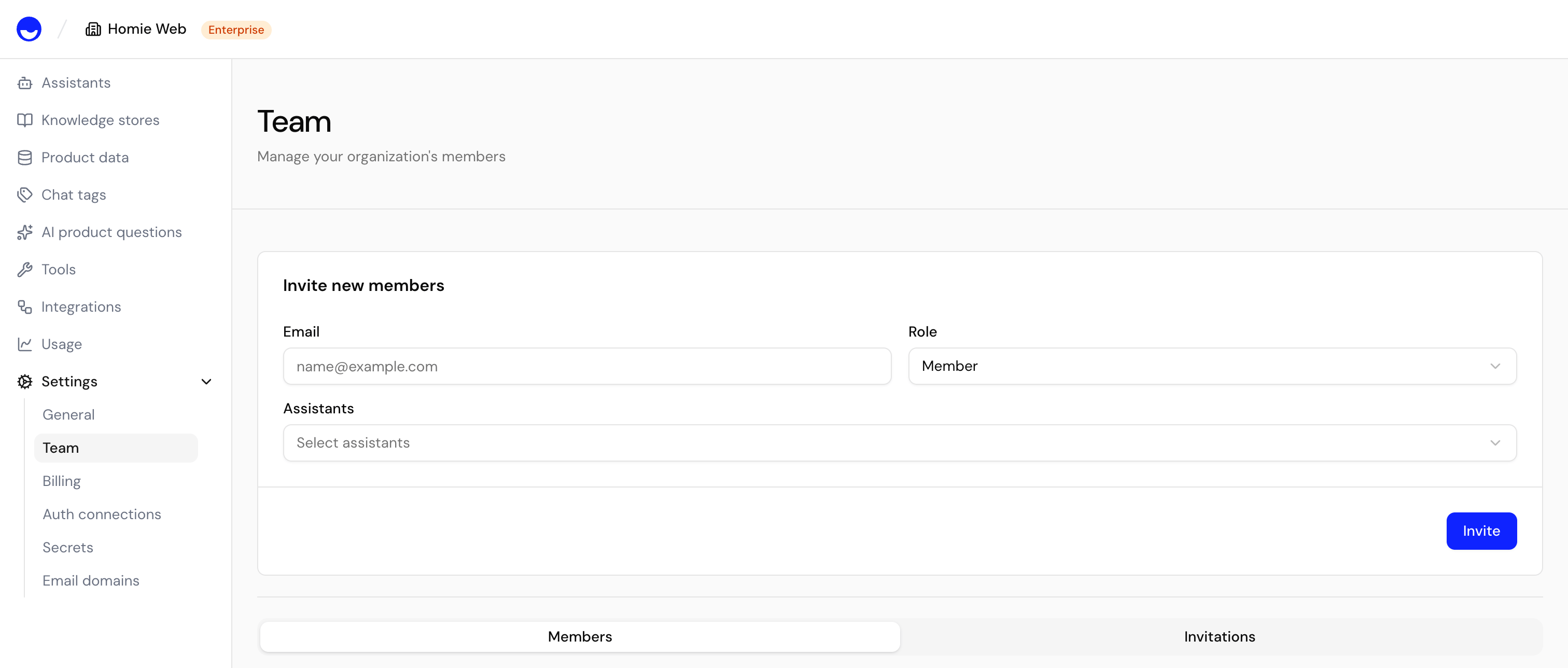Click the Chat tags tag icon

click(25, 195)
